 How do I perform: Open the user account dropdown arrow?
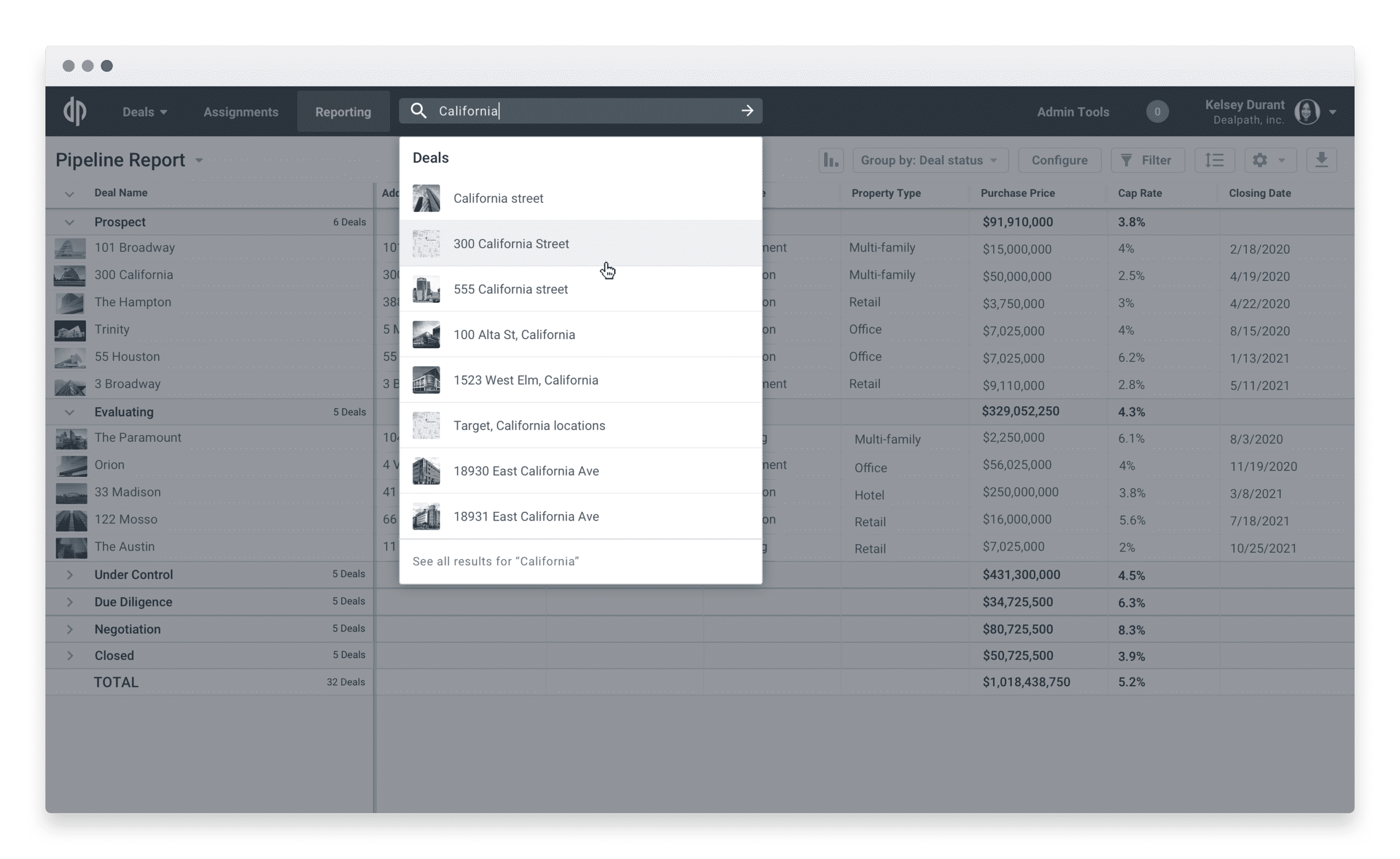pos(1332,112)
